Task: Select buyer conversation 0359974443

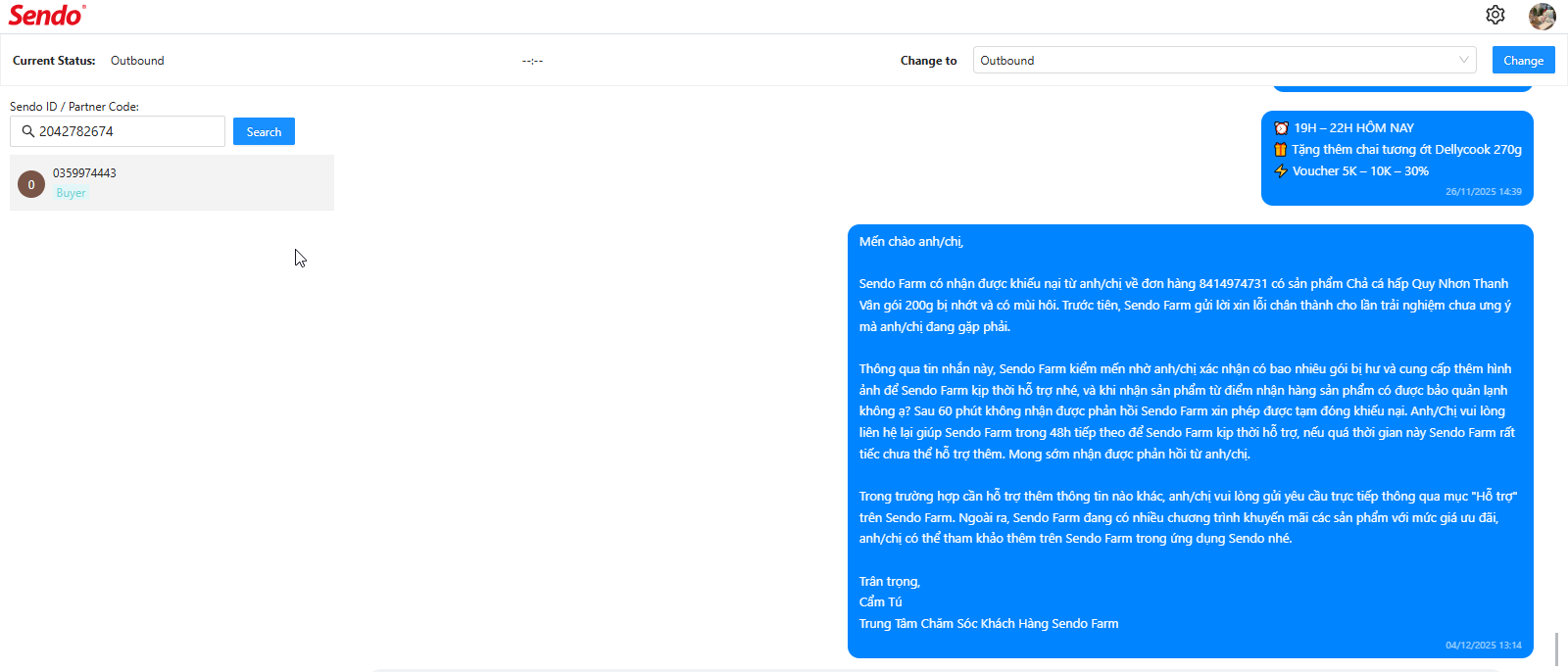Action: point(171,182)
